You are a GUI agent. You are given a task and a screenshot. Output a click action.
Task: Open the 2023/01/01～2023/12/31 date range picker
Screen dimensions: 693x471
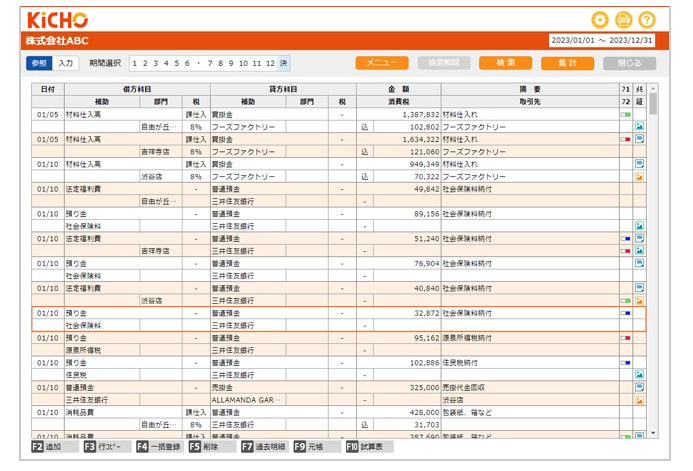[602, 41]
